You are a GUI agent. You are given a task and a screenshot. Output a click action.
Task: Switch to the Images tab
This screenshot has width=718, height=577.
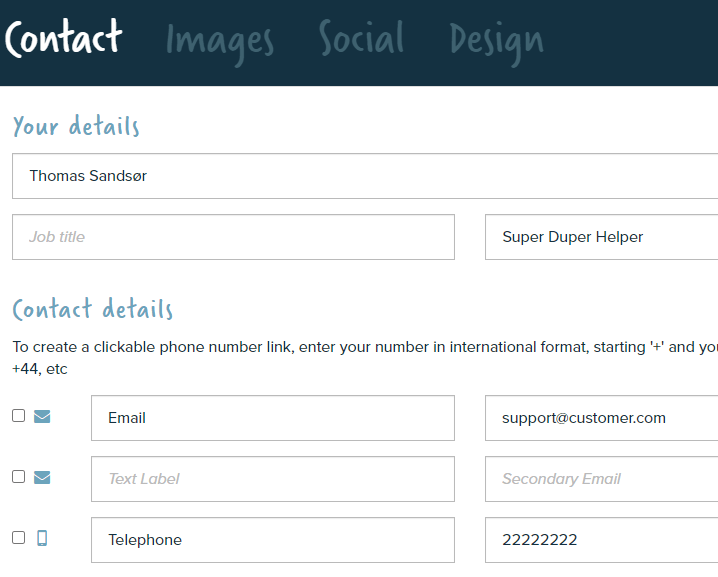(x=219, y=41)
